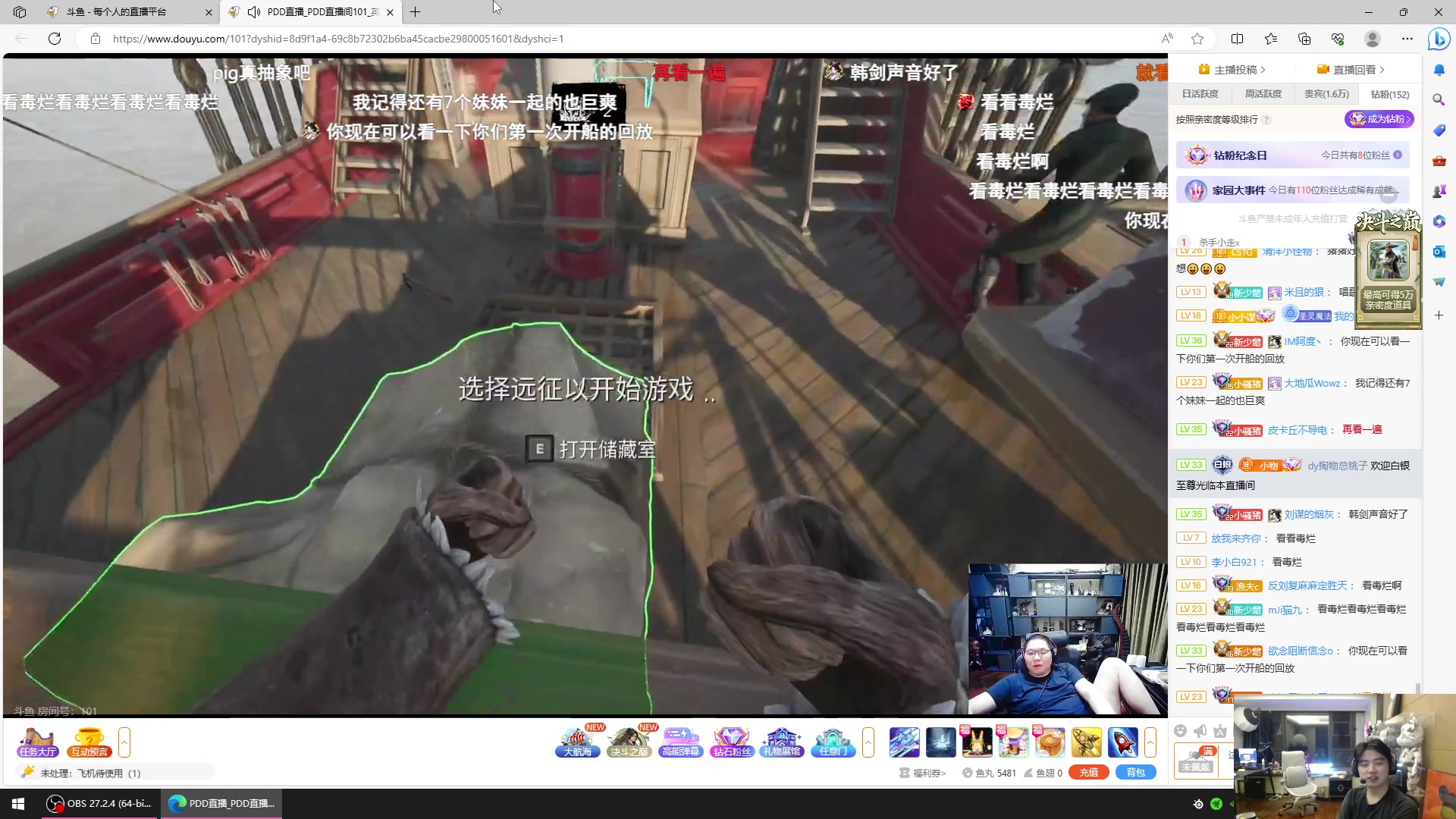Mute the PDD stream browser tab

pyautogui.click(x=254, y=12)
